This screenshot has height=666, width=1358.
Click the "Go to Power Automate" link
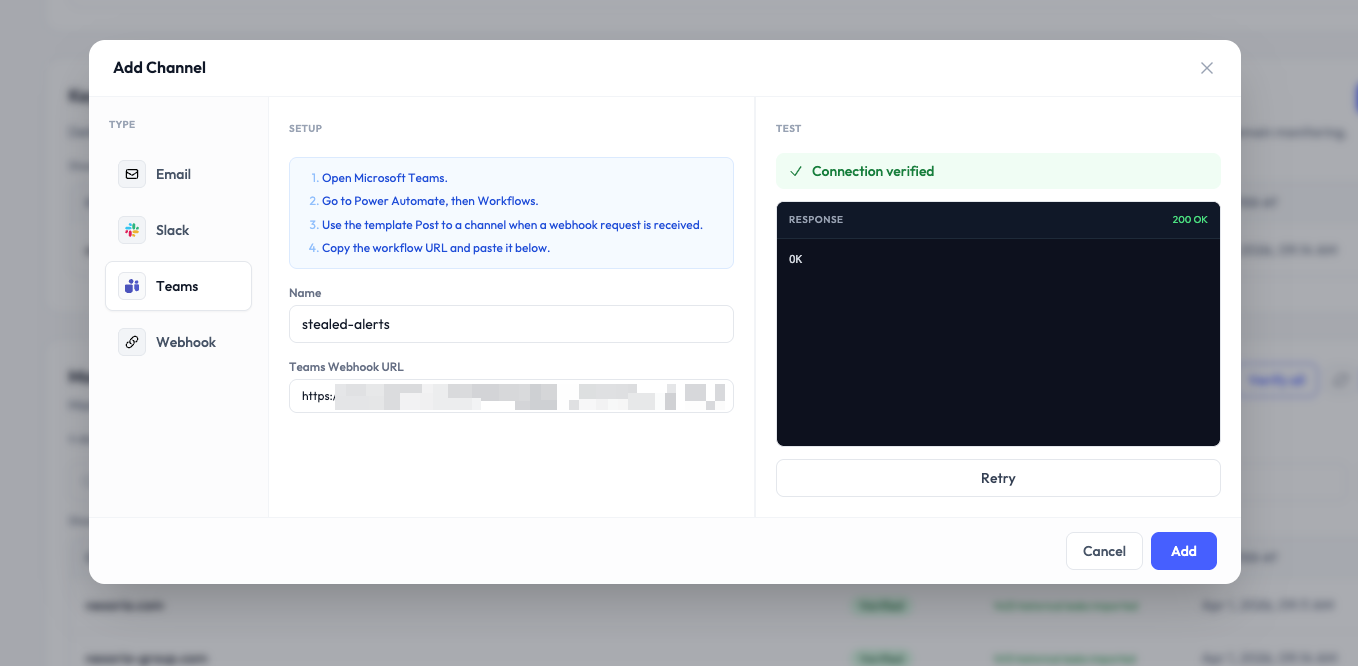(429, 201)
